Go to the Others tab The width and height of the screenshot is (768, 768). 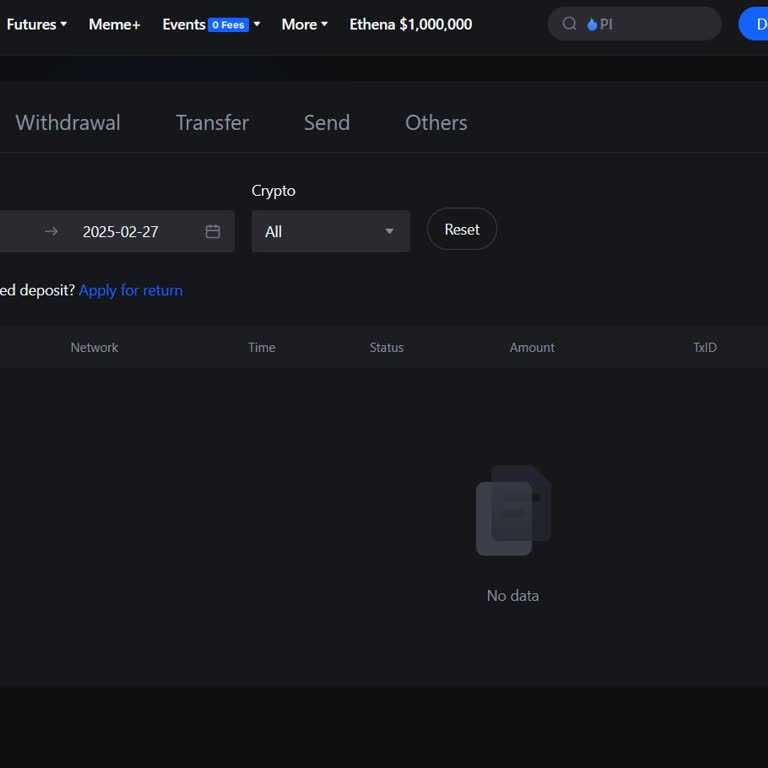(x=436, y=123)
